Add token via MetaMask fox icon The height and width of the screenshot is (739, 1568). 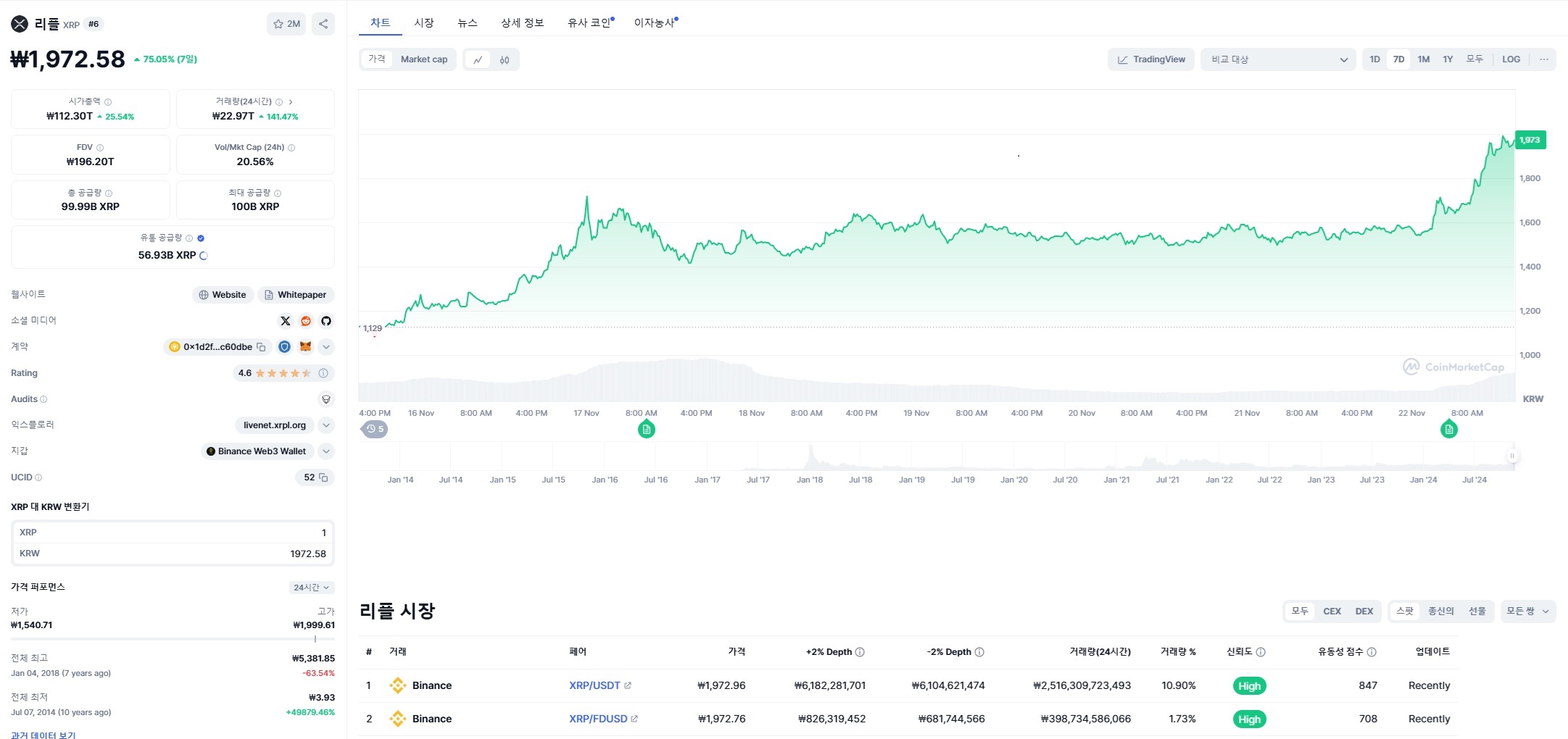[305, 347]
